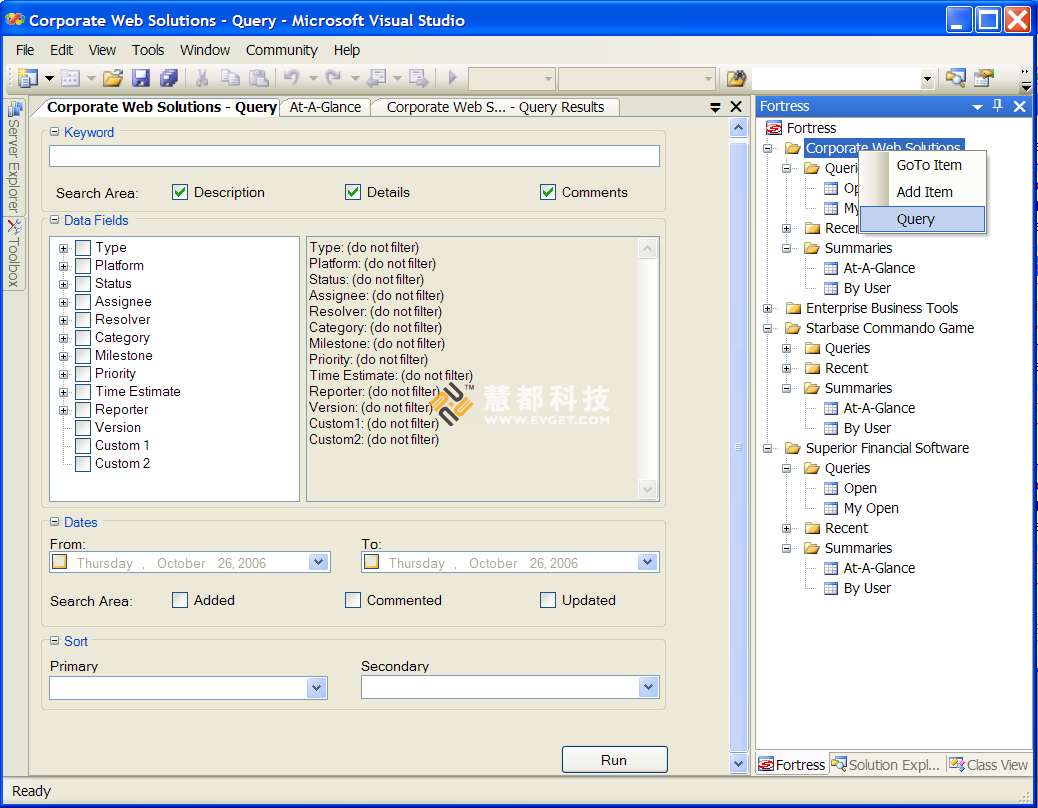The image size is (1038, 808).
Task: Open the Tools menu
Action: click(148, 50)
